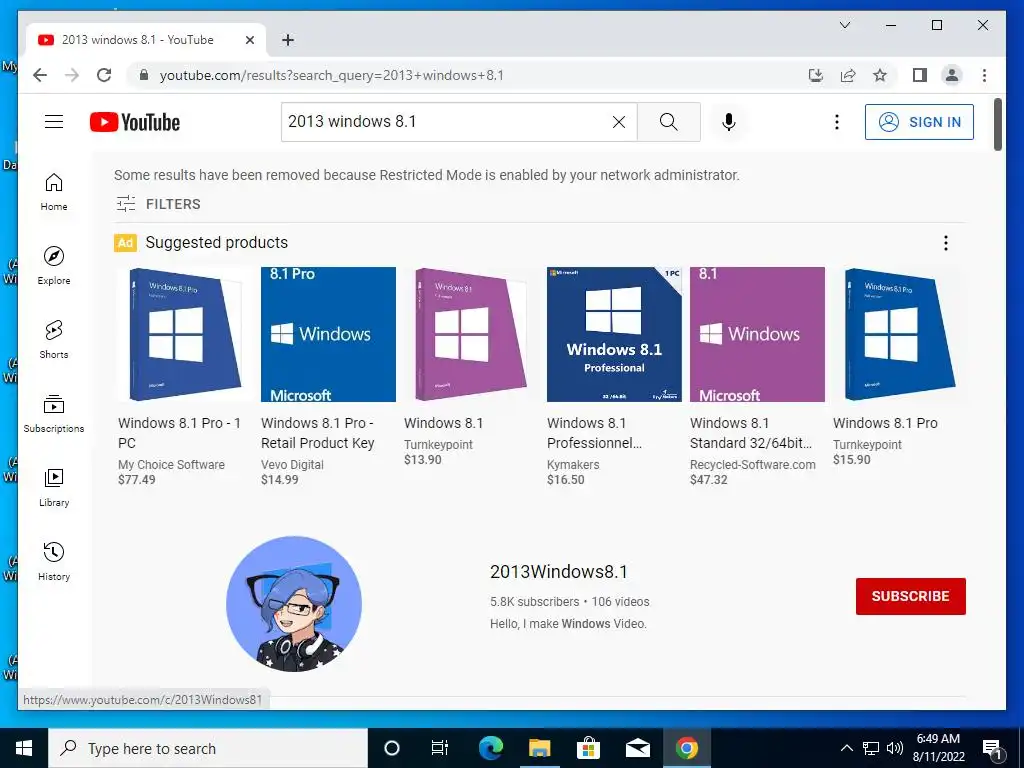Viewport: 1024px width, 768px height.
Task: Click the Vevo Digital seller name
Action: (292, 464)
